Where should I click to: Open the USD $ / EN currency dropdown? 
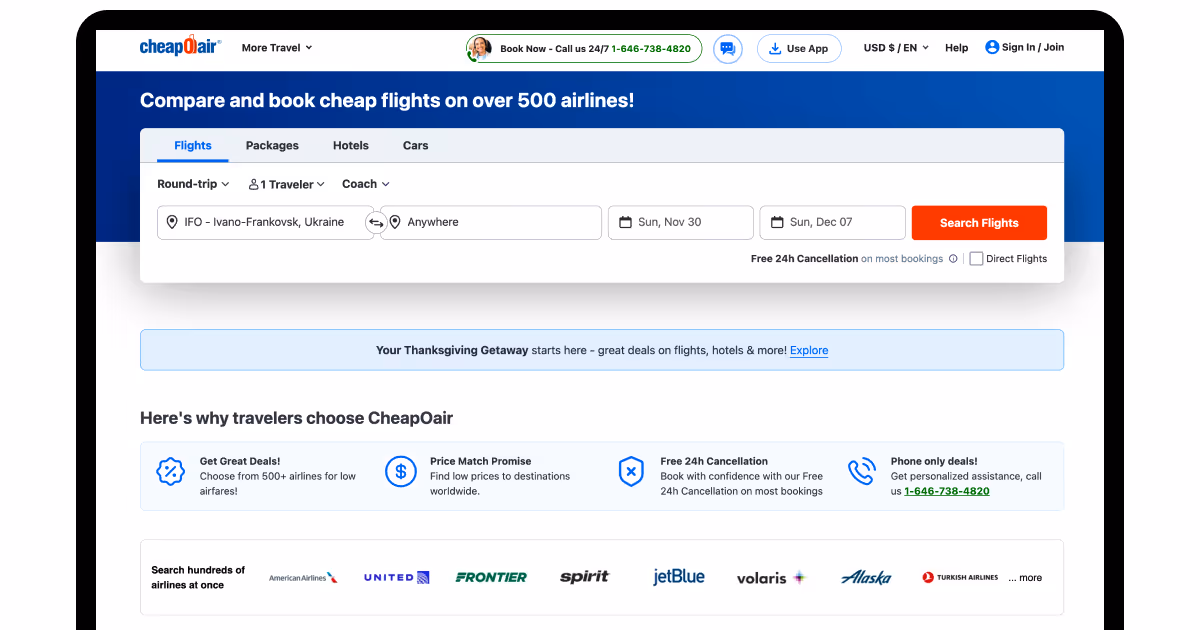pyautogui.click(x=895, y=47)
